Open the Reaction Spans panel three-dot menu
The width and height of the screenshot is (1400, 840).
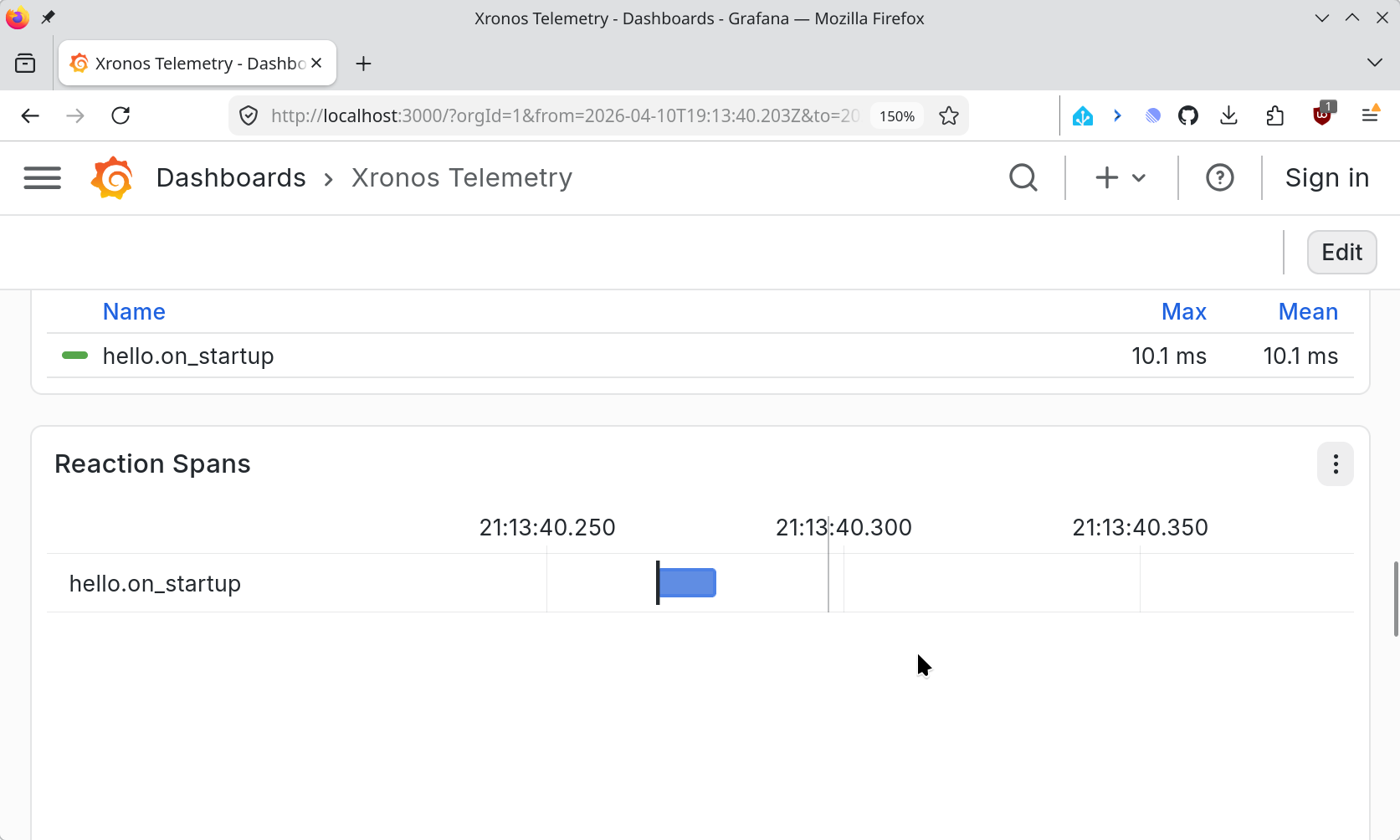[x=1335, y=464]
